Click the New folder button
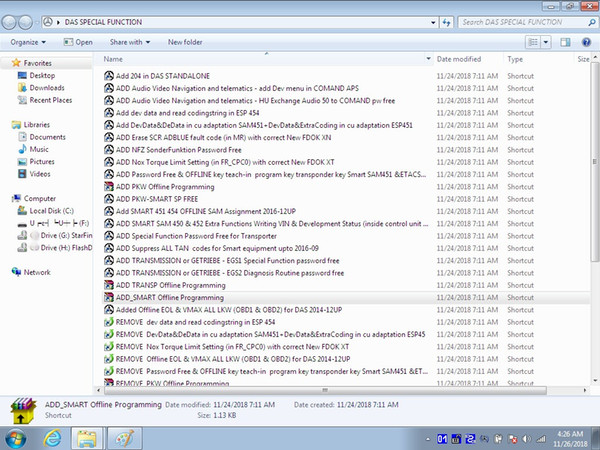 click(185, 42)
